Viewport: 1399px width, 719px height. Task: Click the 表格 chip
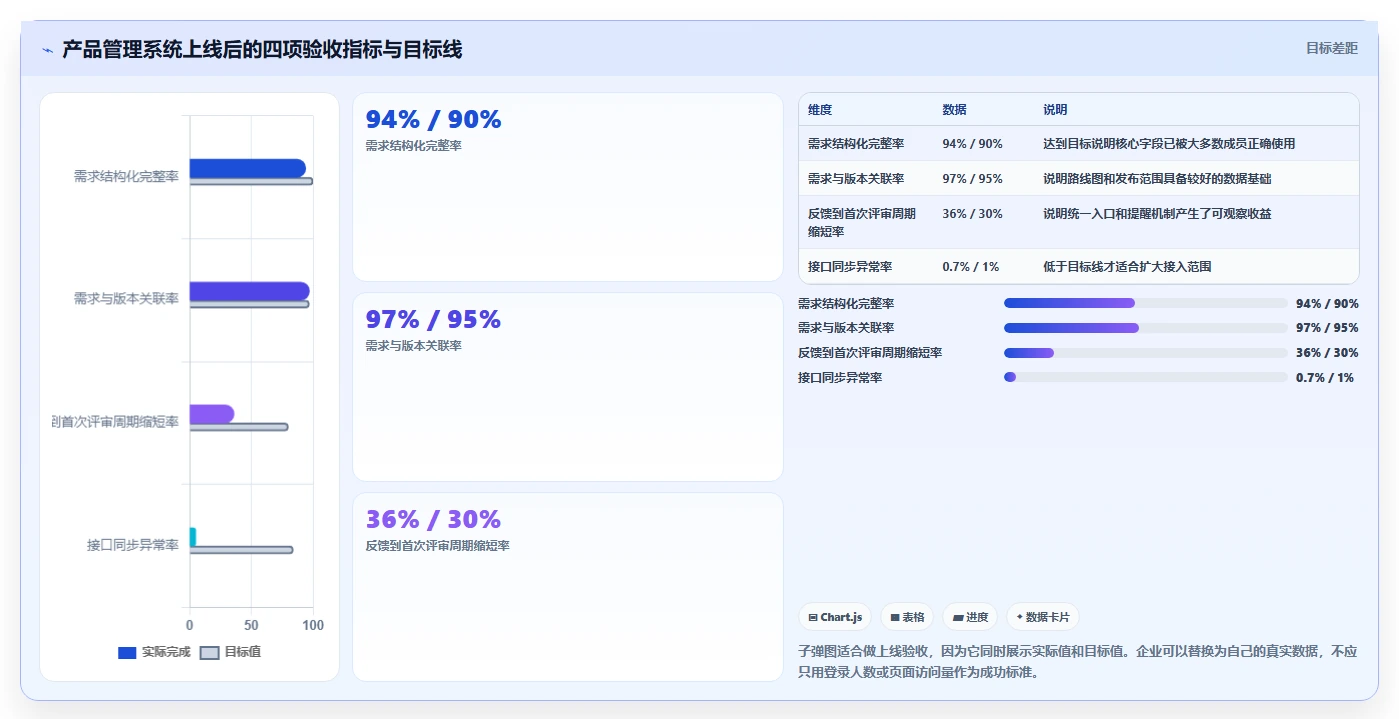pyautogui.click(x=907, y=617)
